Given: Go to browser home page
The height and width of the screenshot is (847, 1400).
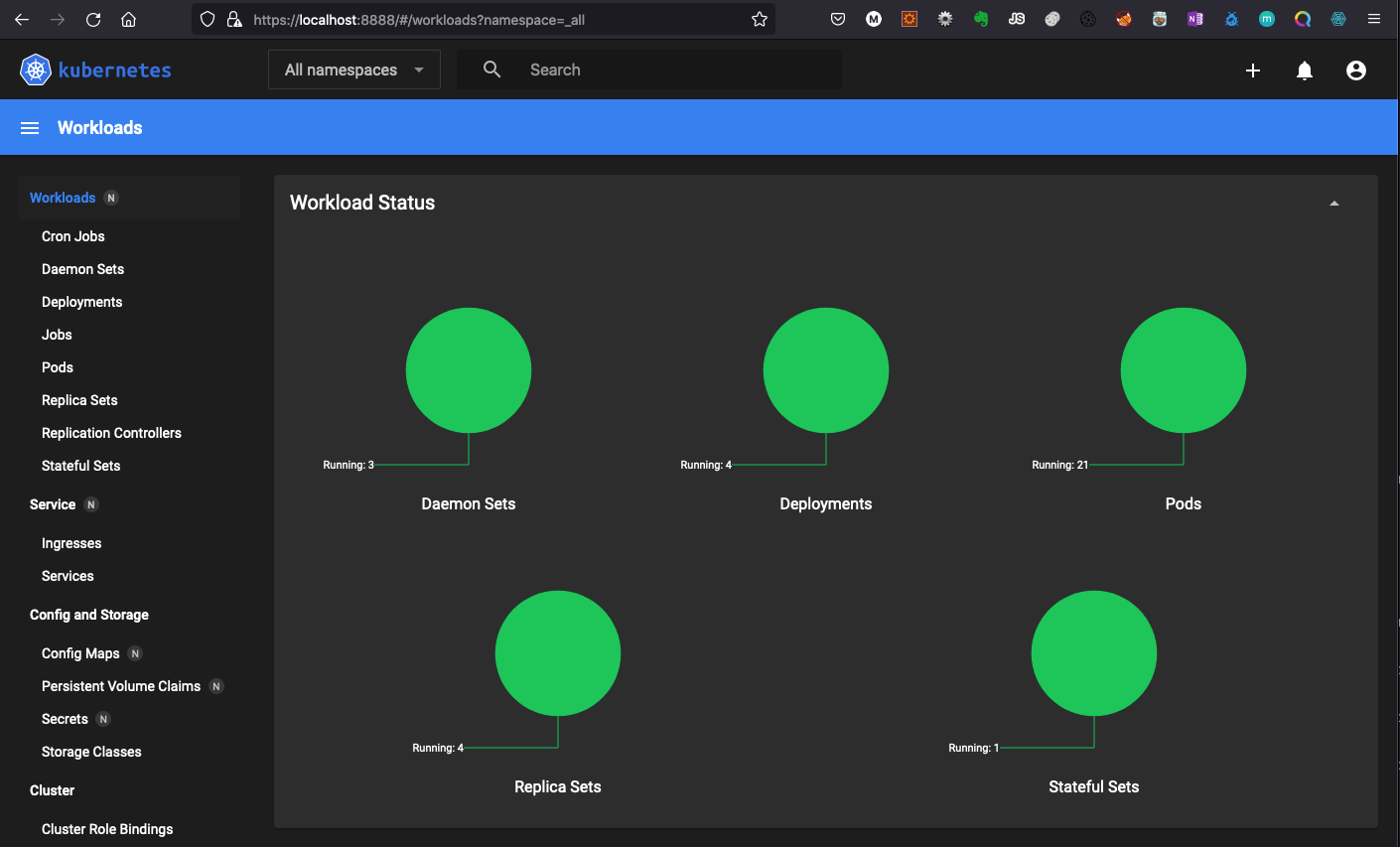Looking at the screenshot, I should pos(128,20).
